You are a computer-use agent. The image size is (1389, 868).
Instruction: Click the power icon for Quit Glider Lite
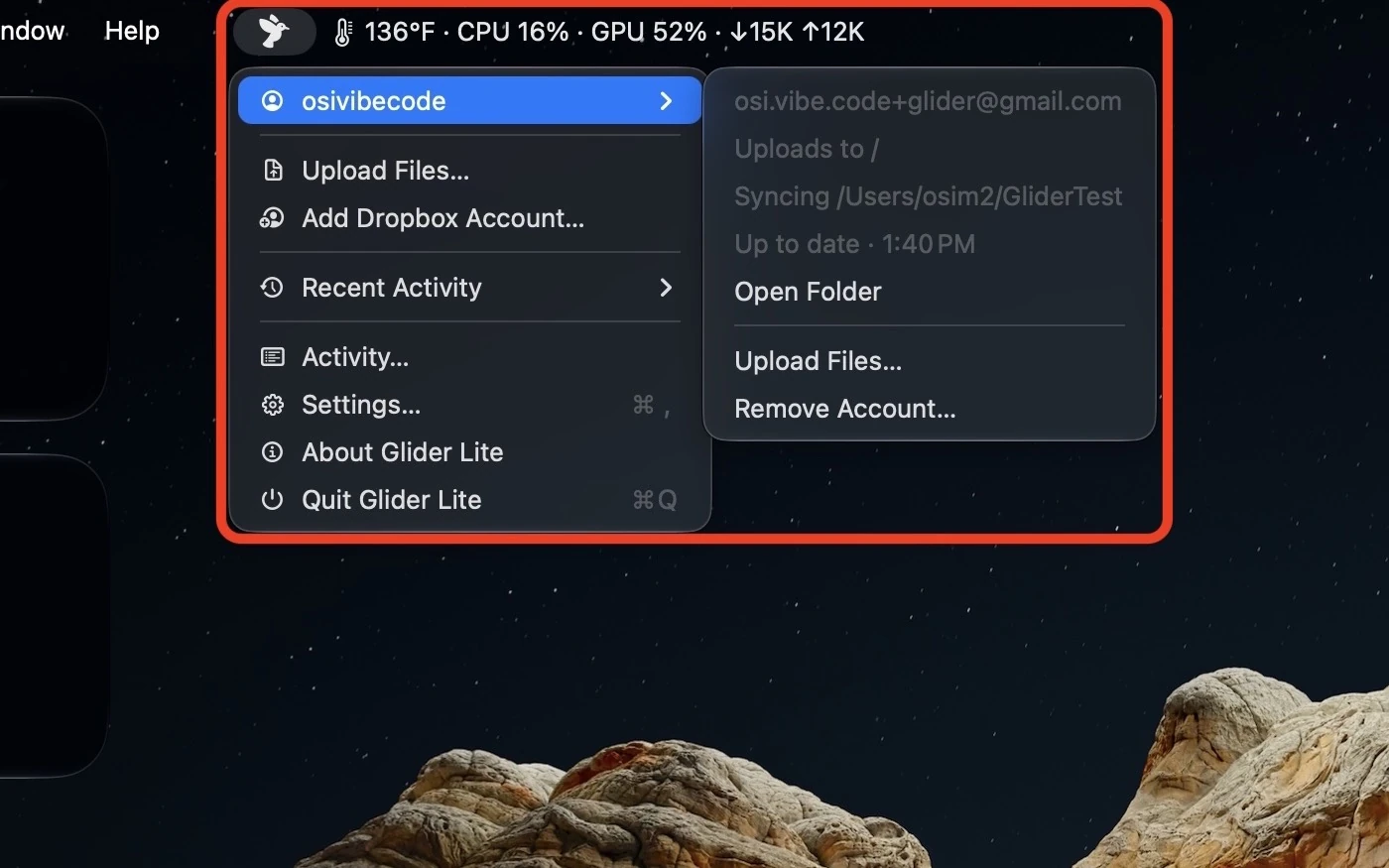[272, 500]
